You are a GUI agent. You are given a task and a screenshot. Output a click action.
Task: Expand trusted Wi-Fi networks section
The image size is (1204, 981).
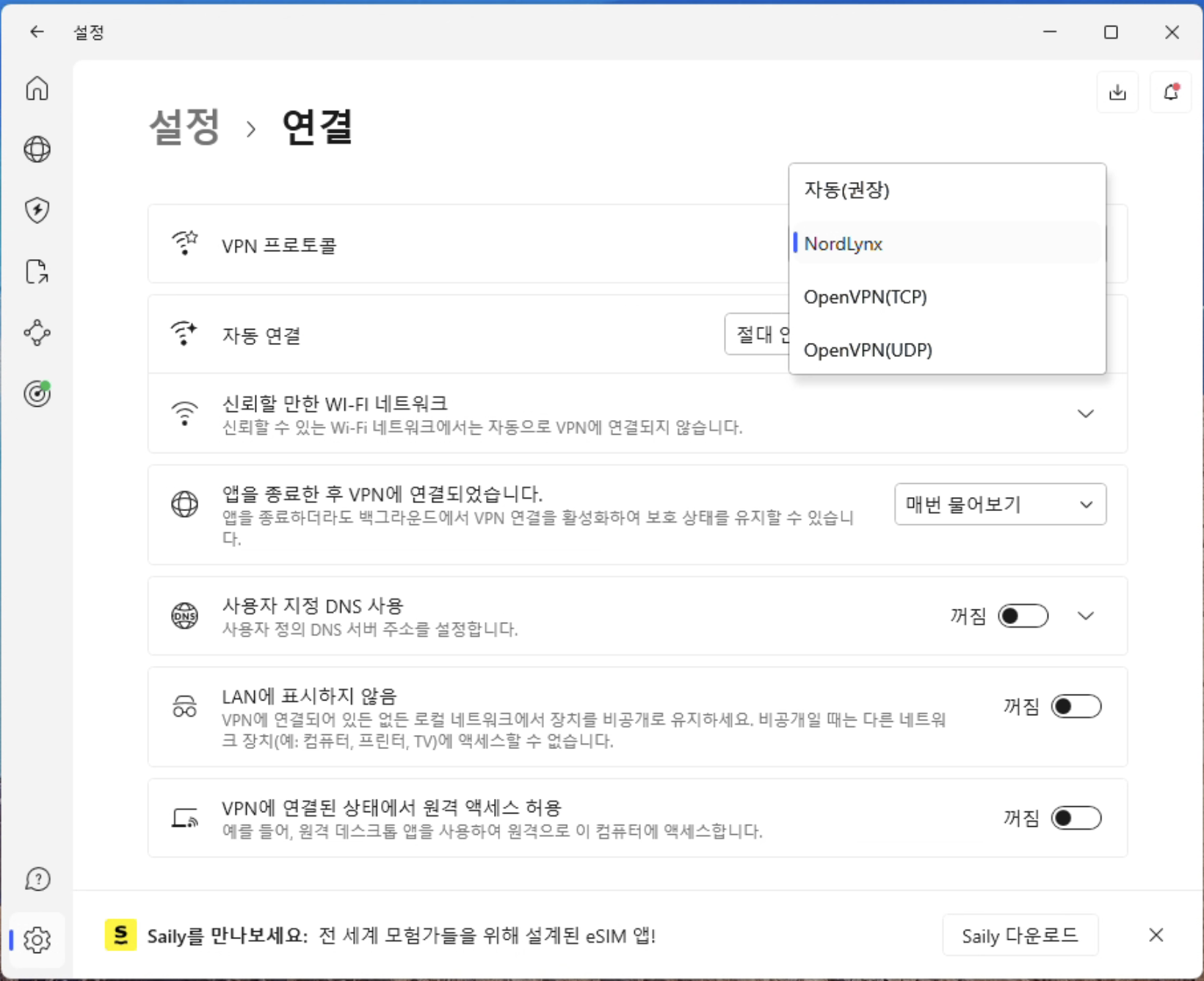tap(1085, 413)
